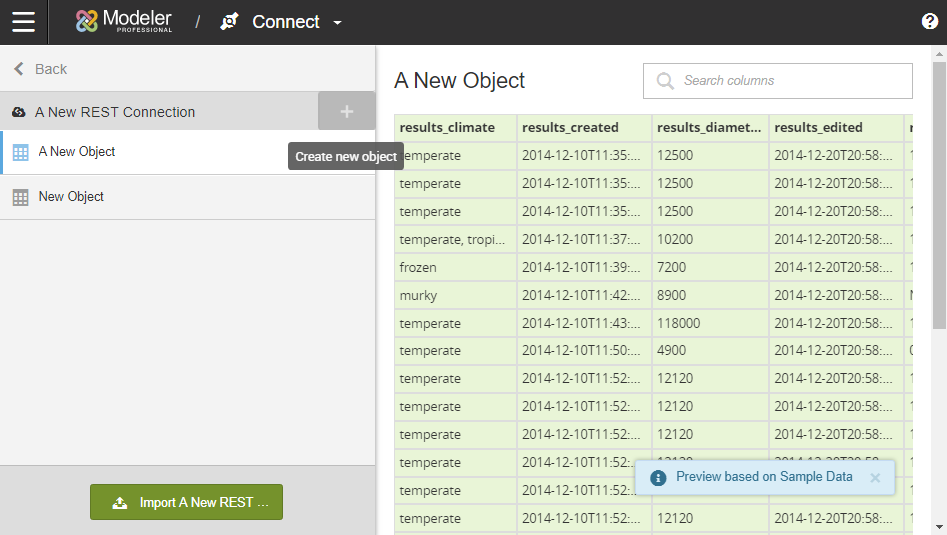Image resolution: width=947 pixels, height=535 pixels.
Task: Click the plus icon to create new object
Action: tap(347, 111)
